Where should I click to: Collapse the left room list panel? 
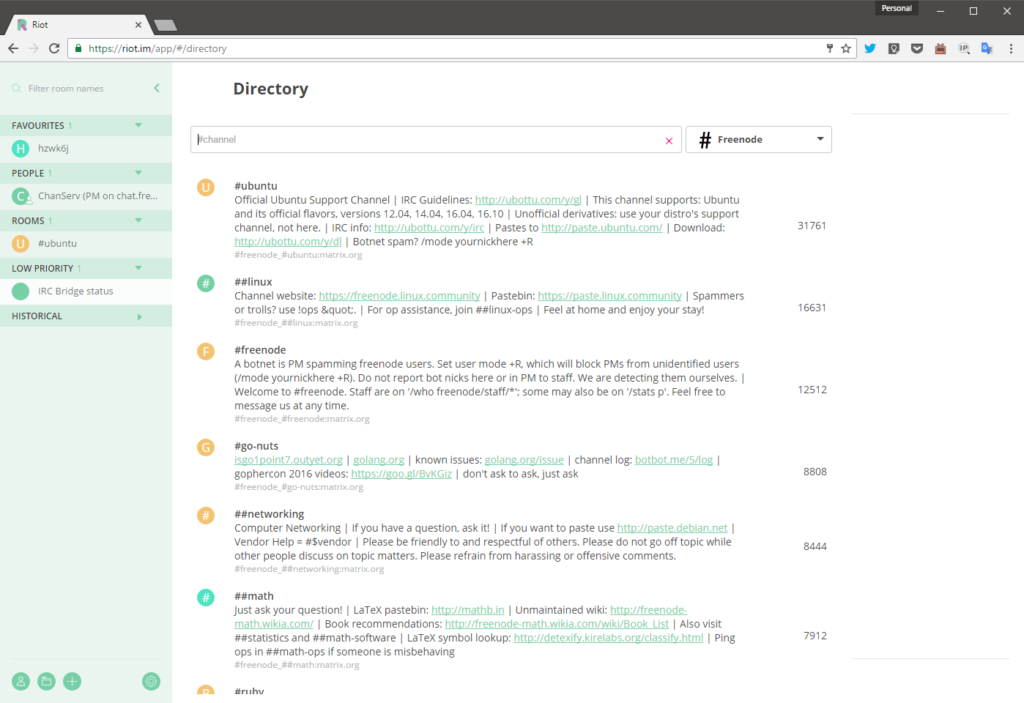157,89
